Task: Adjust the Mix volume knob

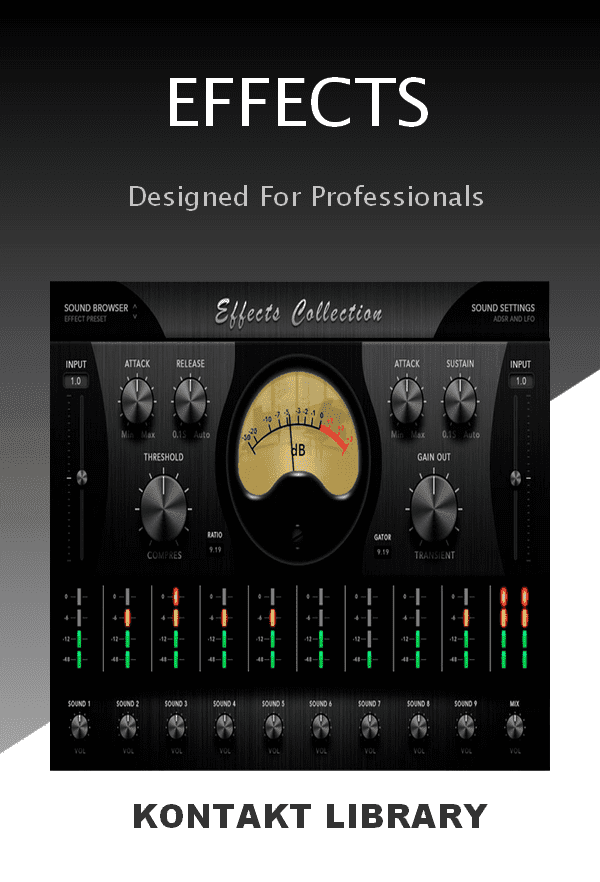Action: point(515,727)
